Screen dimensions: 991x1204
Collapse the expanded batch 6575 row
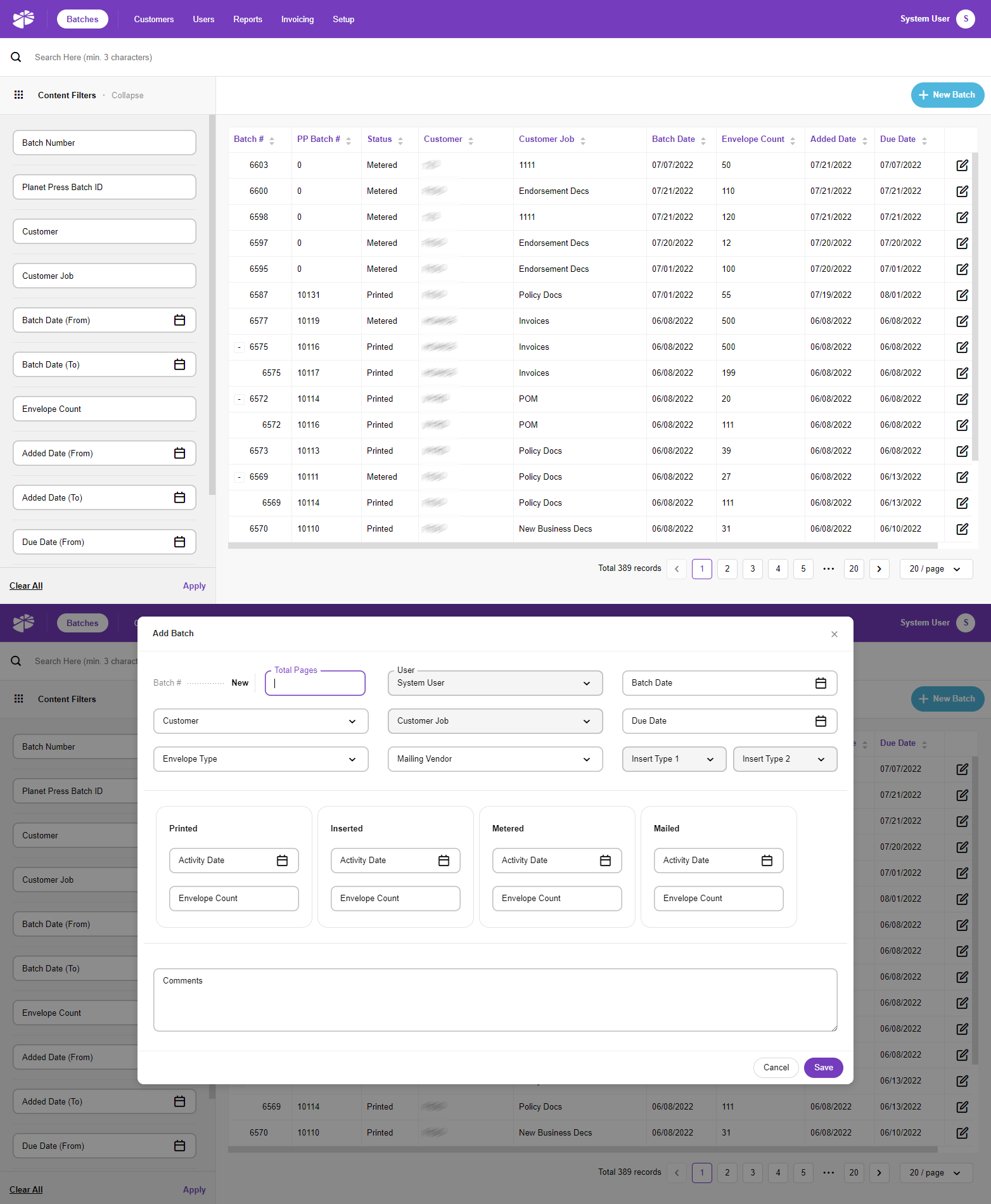[239, 347]
